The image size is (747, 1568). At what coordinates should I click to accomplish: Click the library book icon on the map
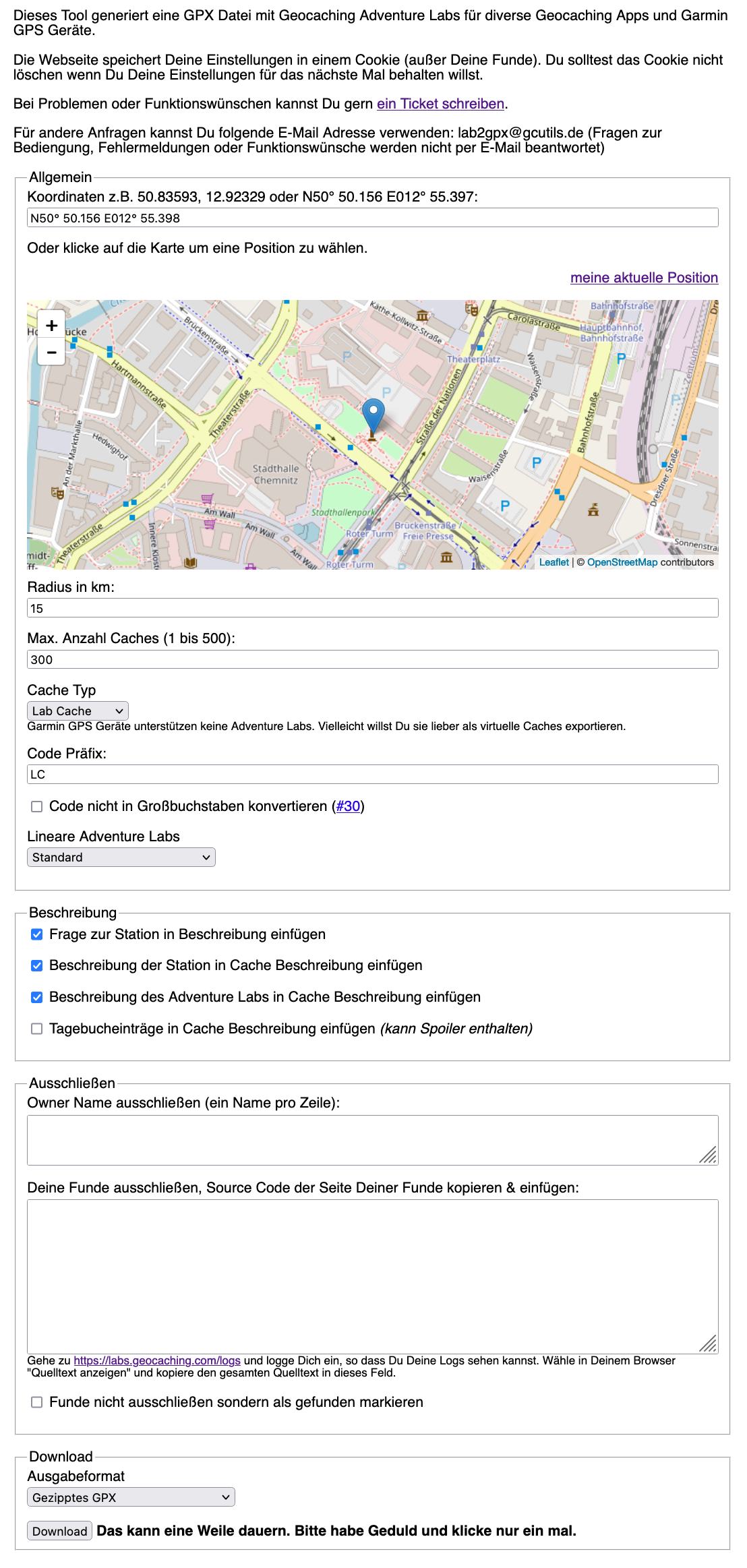coord(191,562)
